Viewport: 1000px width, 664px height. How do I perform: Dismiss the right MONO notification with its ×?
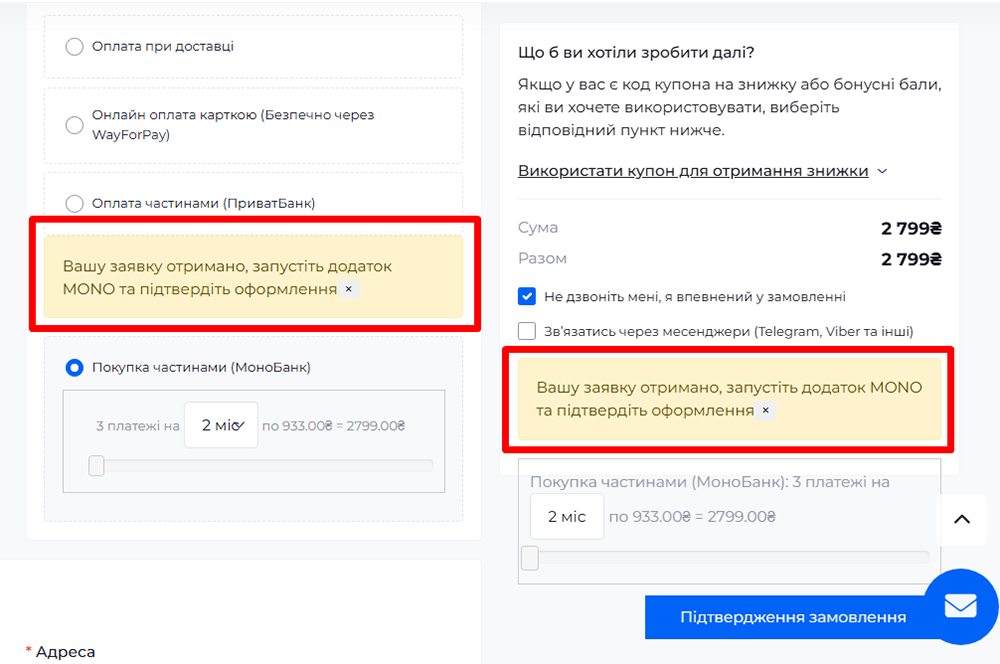[765, 409]
